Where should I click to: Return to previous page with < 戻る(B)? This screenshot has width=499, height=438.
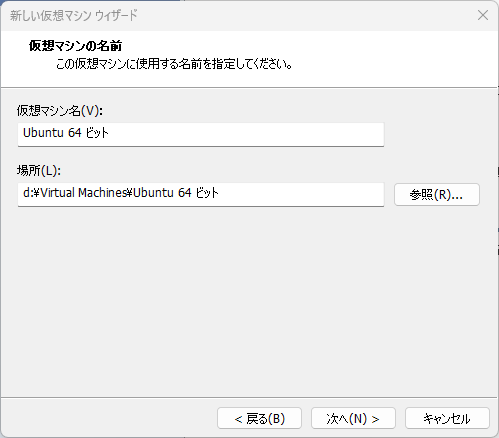(x=259, y=418)
